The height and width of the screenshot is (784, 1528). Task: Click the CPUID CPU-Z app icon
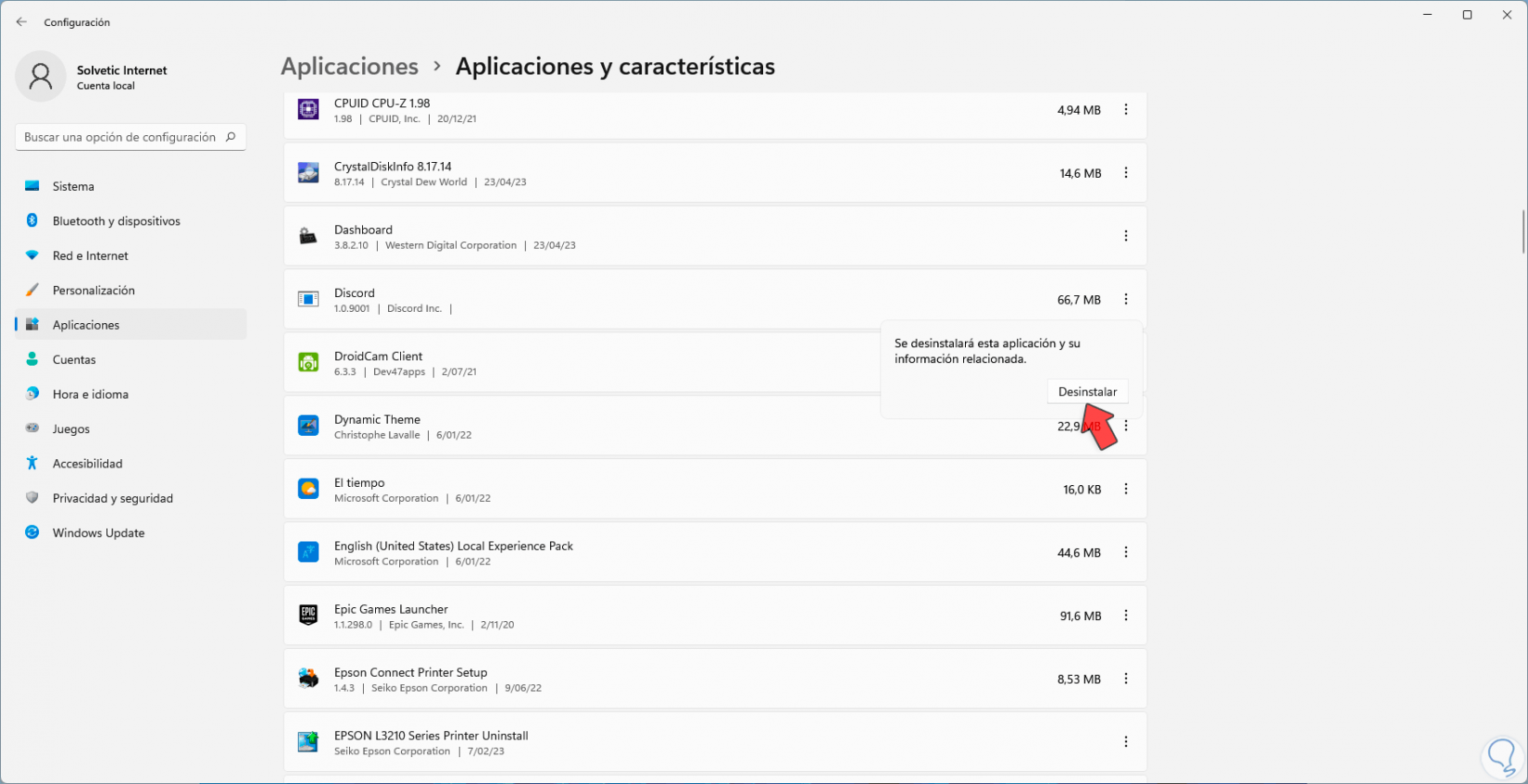pyautogui.click(x=308, y=110)
